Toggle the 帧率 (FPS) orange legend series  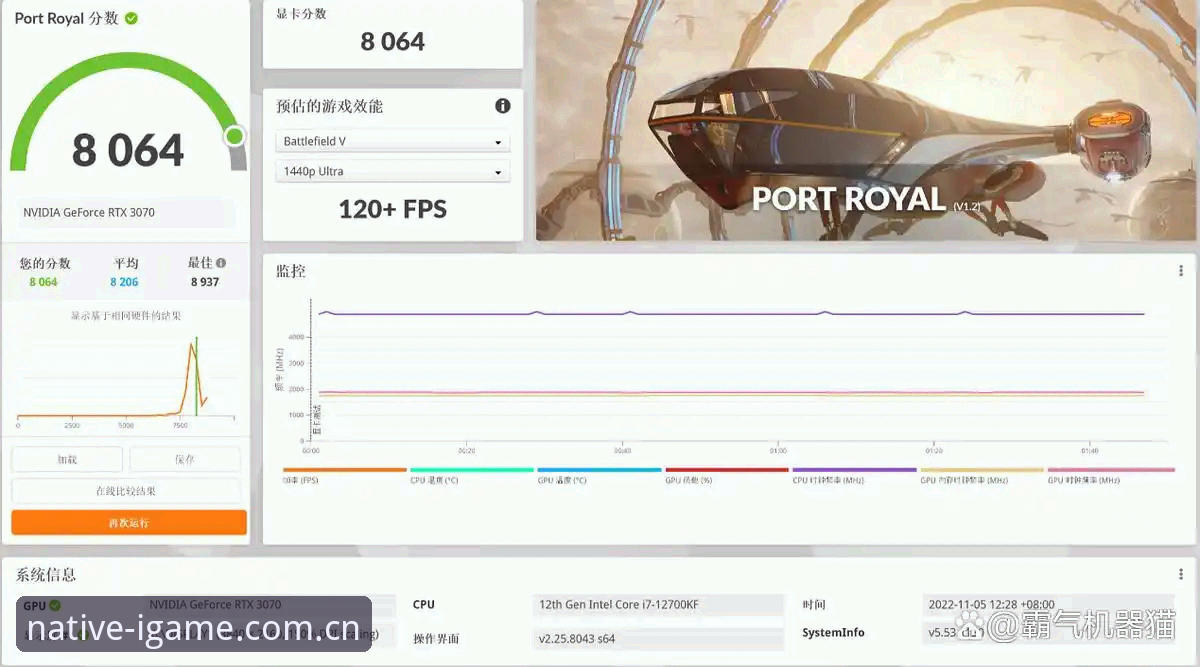345,475
